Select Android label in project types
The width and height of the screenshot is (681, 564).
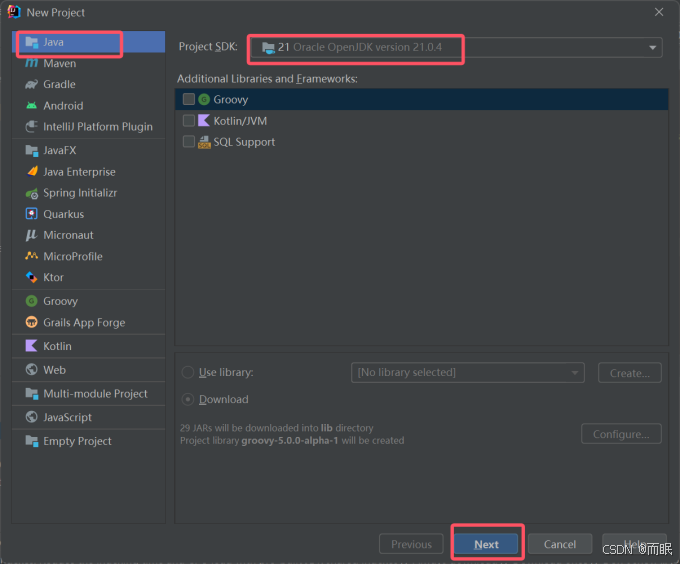coord(63,106)
